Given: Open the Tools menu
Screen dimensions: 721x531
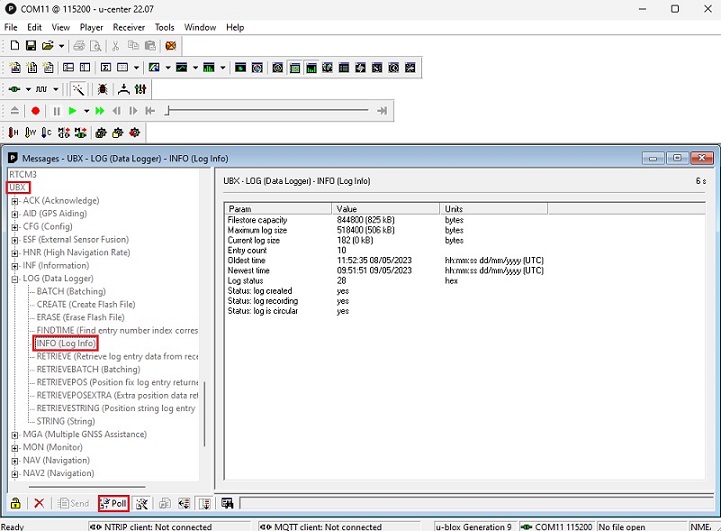Looking at the screenshot, I should 165,27.
